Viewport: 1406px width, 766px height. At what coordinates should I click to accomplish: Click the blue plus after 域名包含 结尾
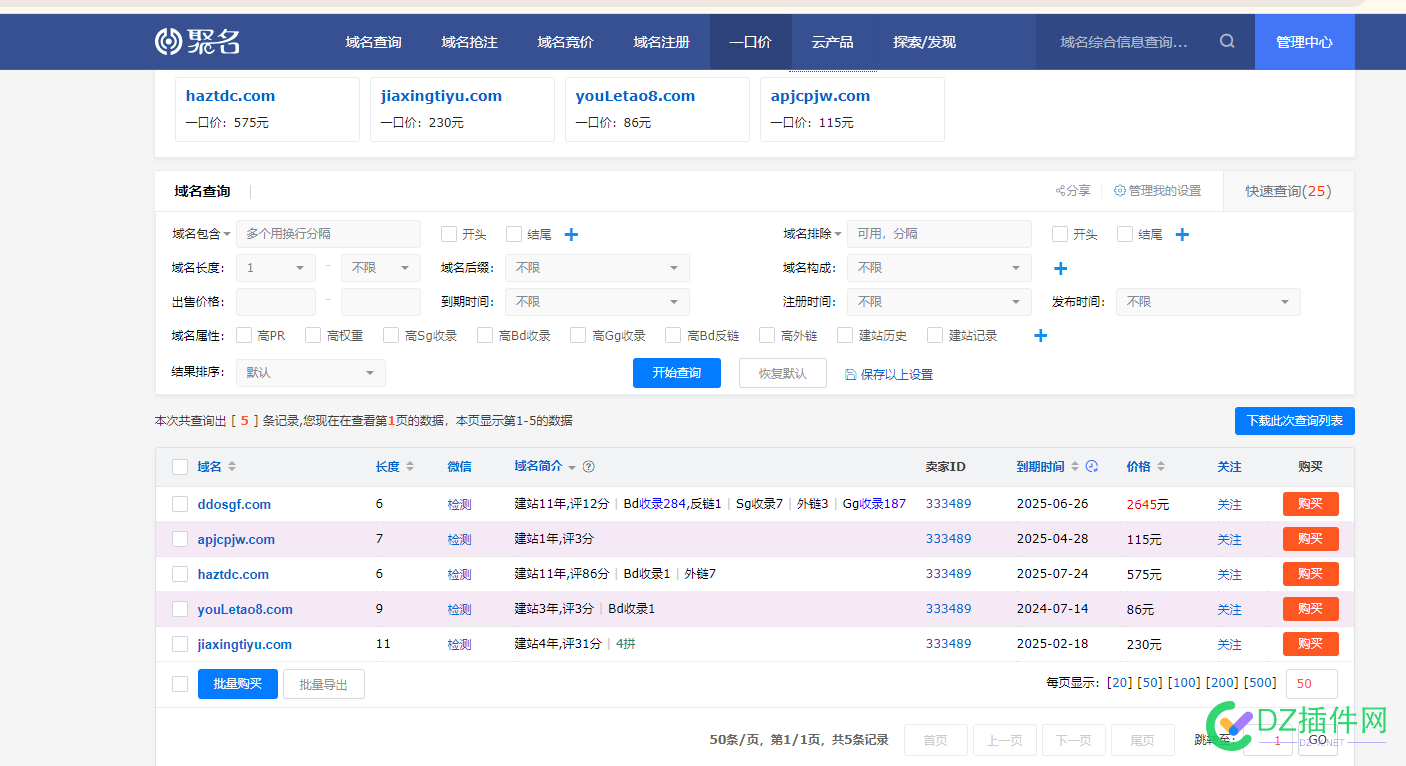(x=571, y=234)
